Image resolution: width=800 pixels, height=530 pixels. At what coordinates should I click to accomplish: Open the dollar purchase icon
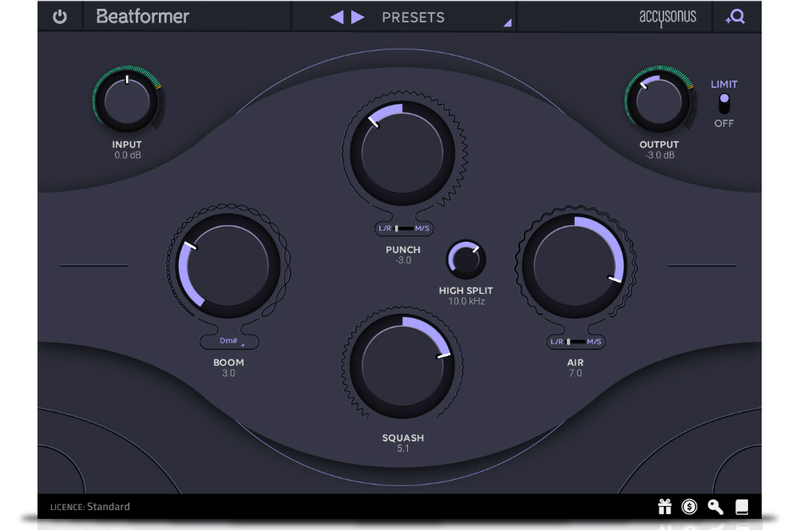coord(689,507)
